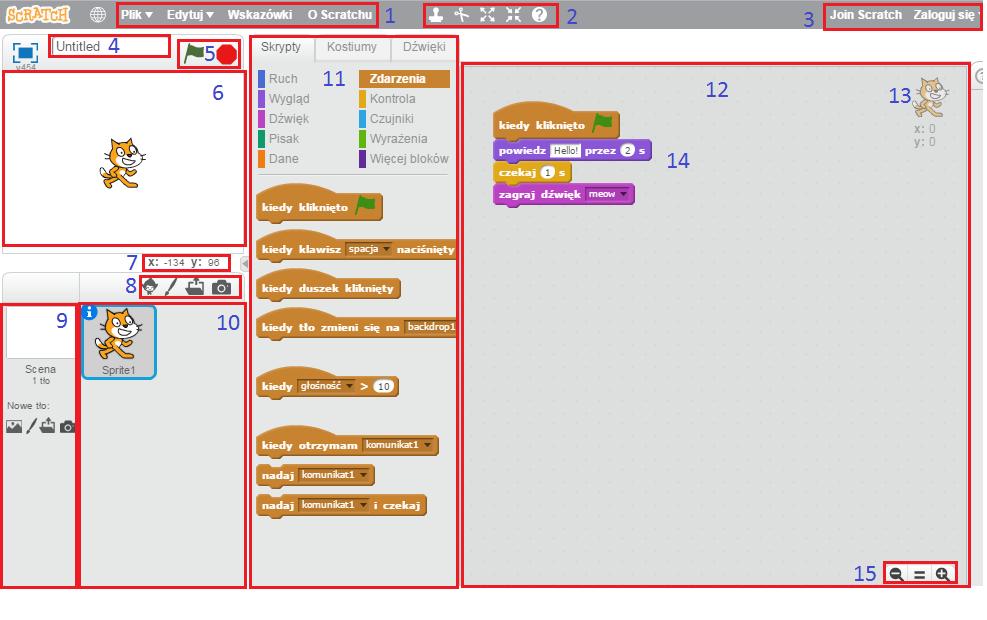
Task: Click the Join Scratch link
Action: [x=866, y=14]
